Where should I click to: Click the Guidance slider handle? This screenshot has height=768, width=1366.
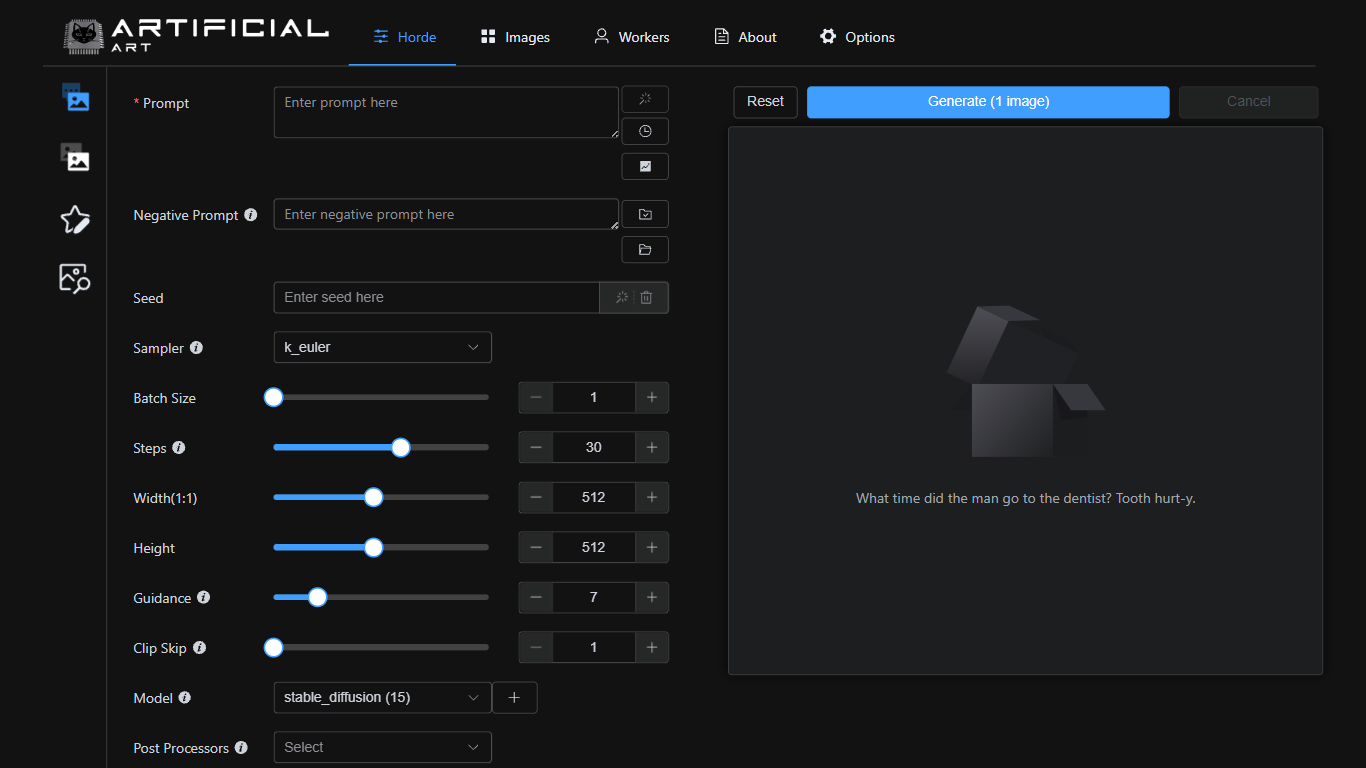pyautogui.click(x=317, y=597)
